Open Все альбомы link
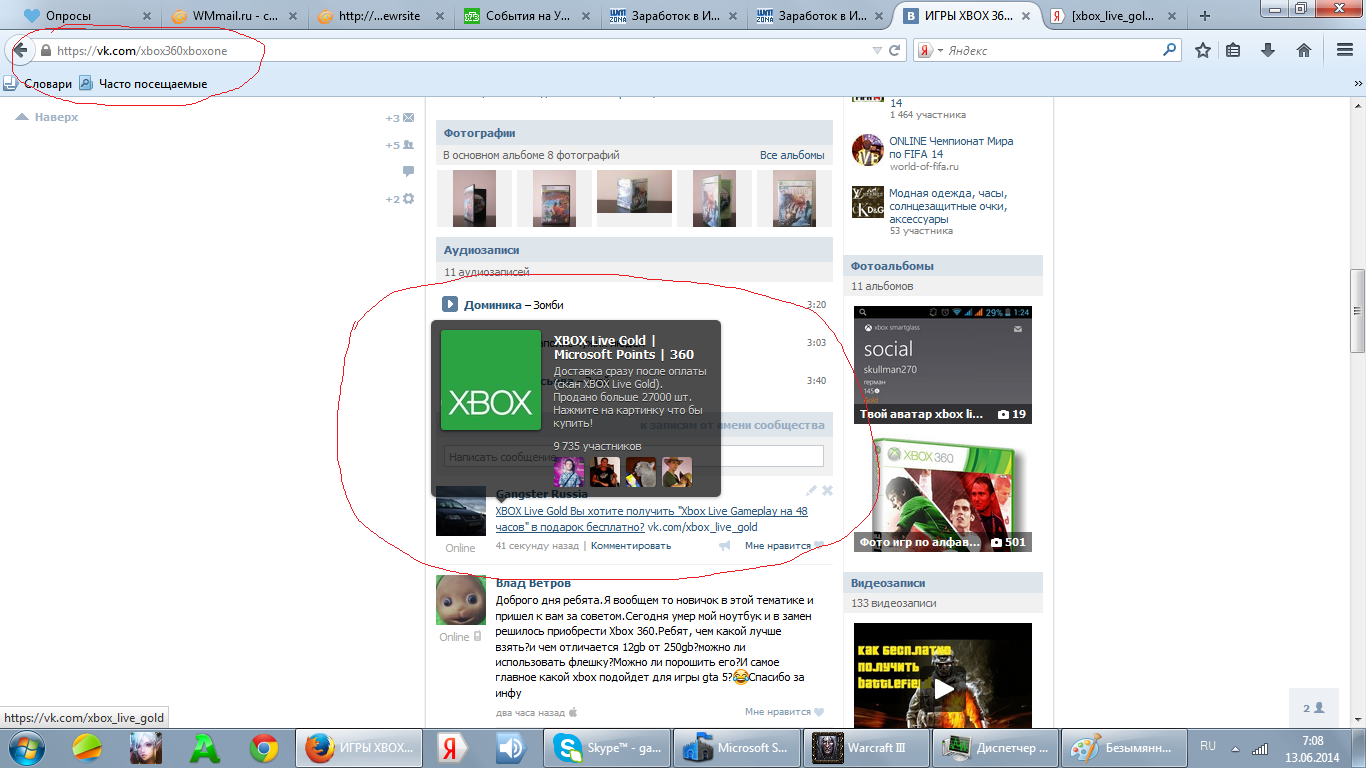This screenshot has width=1366, height=768. pos(792,155)
